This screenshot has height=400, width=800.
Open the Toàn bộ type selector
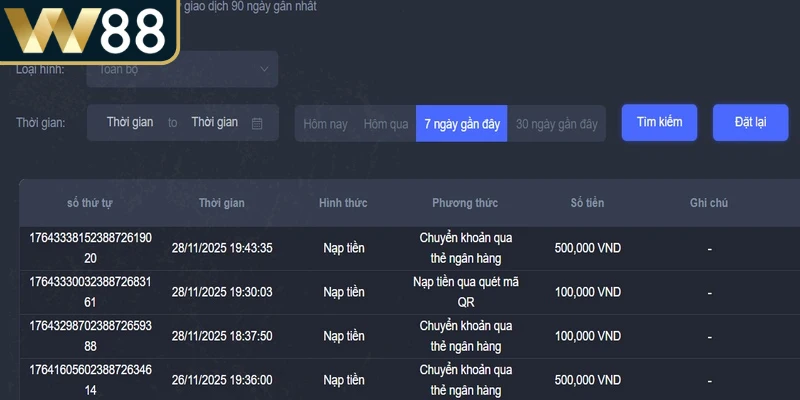click(182, 69)
